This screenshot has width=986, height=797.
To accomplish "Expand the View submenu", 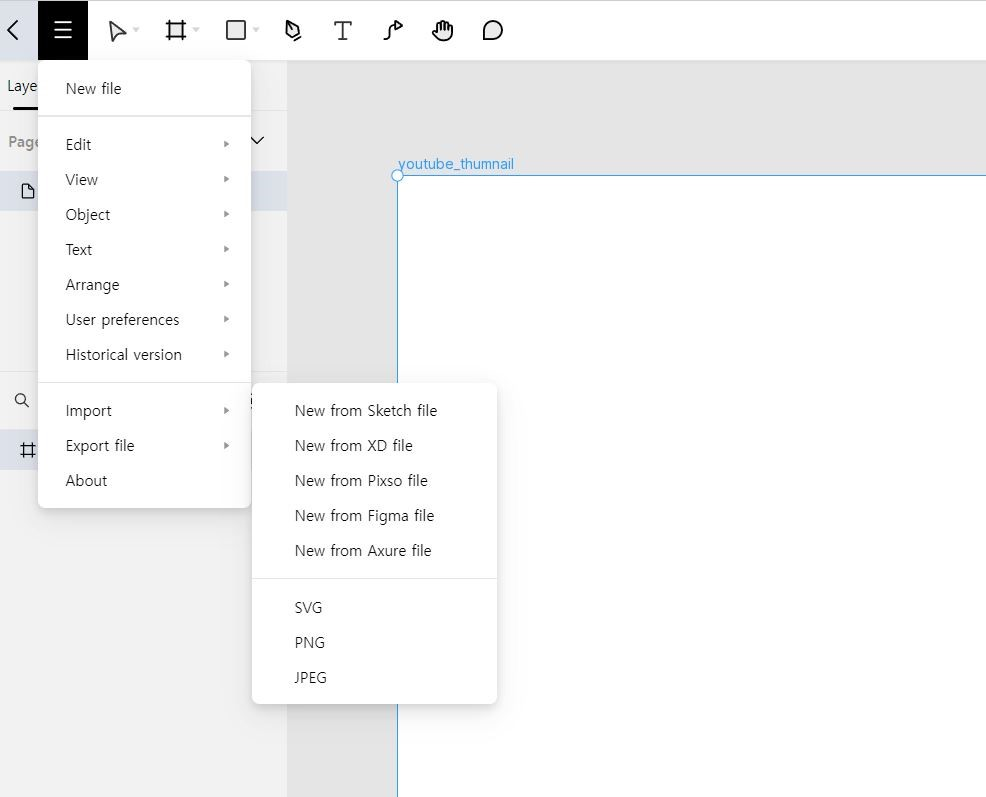I will click(145, 180).
